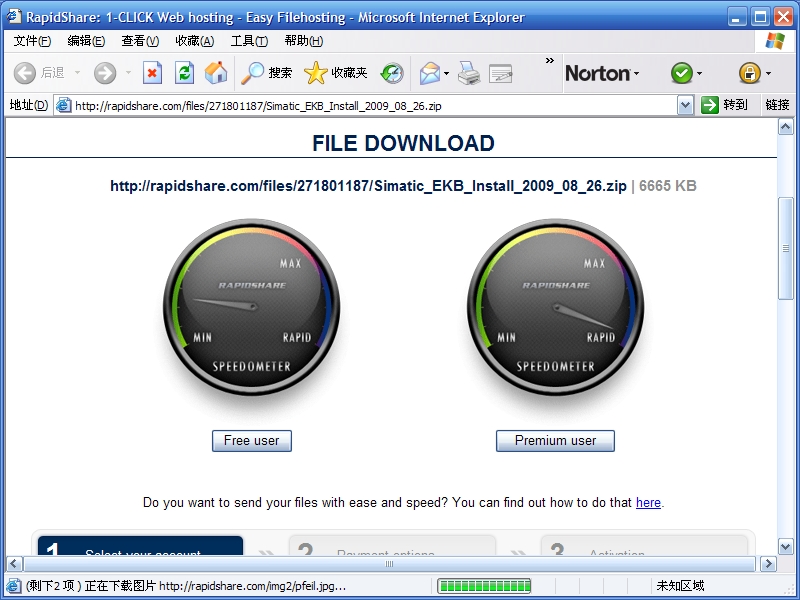
Task: Open the Norton checkmark dropdown arrow
Action: (x=699, y=73)
